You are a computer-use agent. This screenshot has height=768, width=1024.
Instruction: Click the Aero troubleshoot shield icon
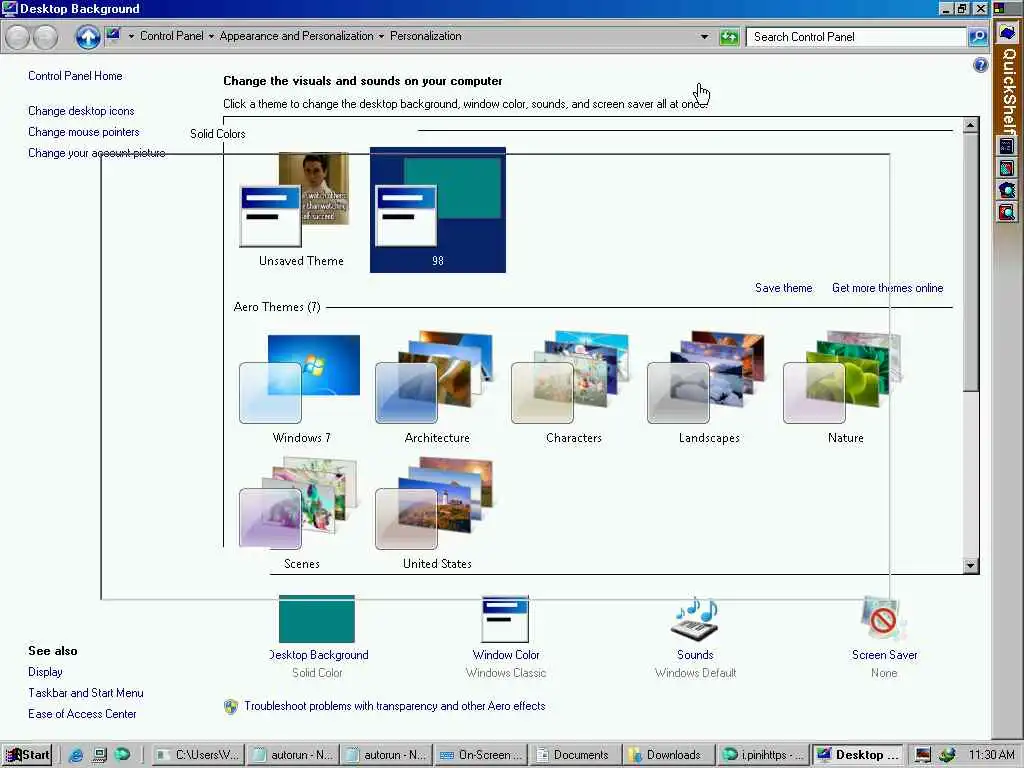pos(231,707)
